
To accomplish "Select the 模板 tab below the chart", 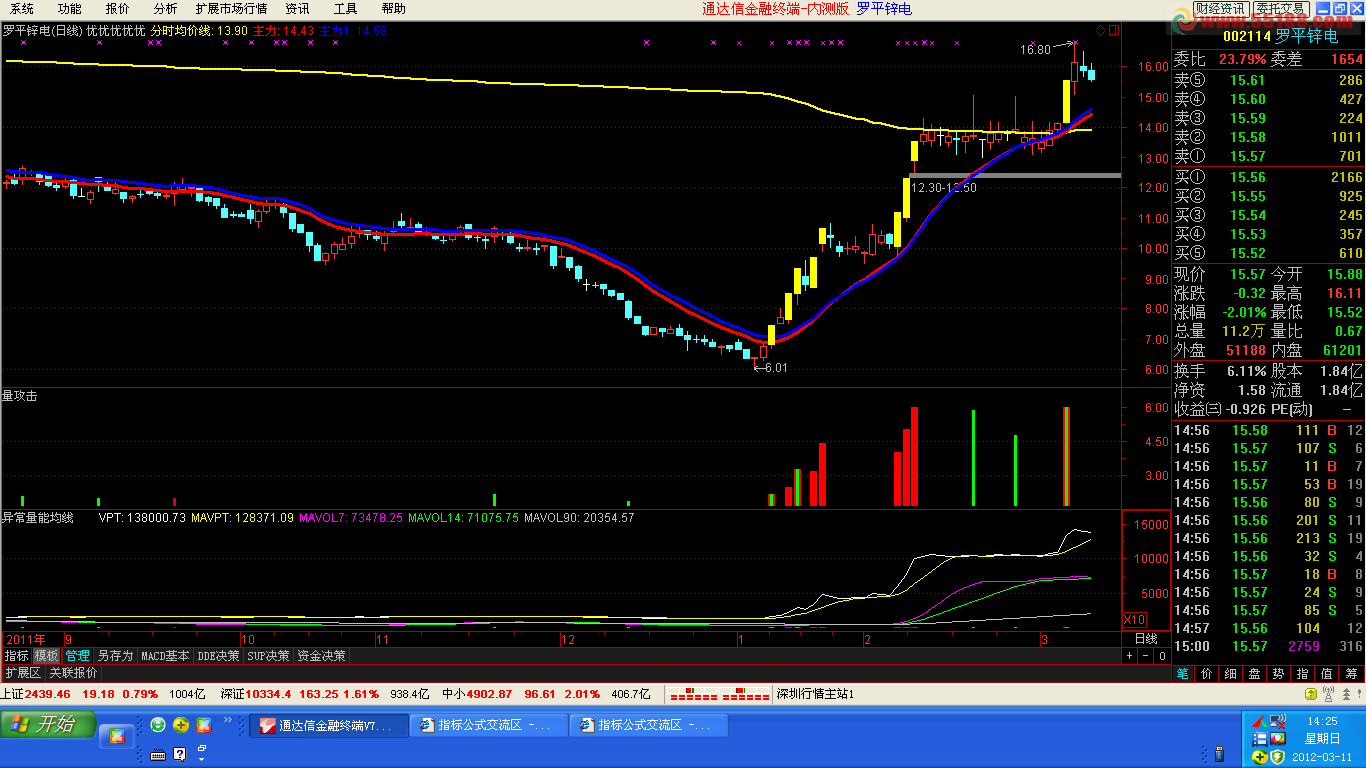I will [47, 656].
